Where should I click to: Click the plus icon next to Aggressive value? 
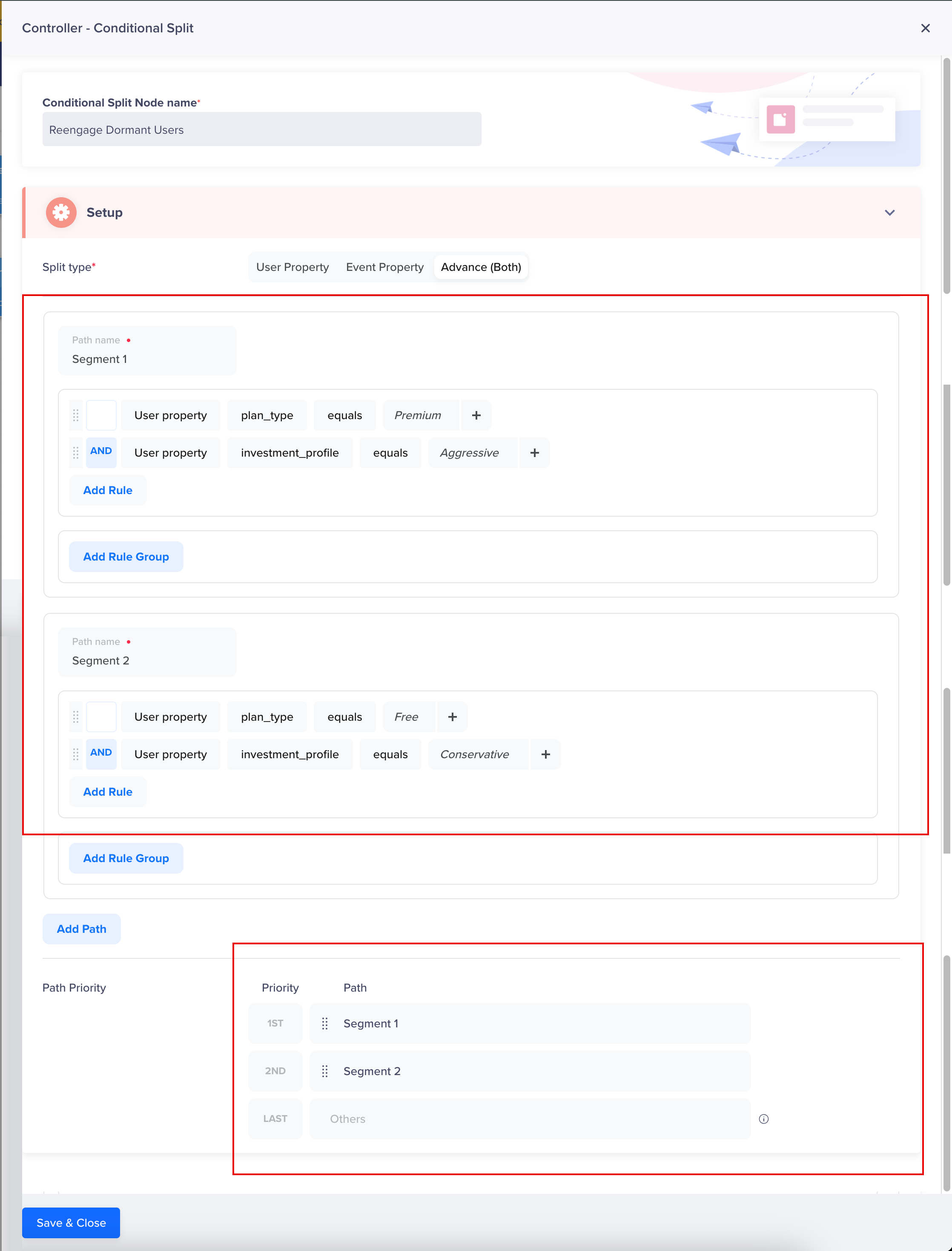(534, 452)
